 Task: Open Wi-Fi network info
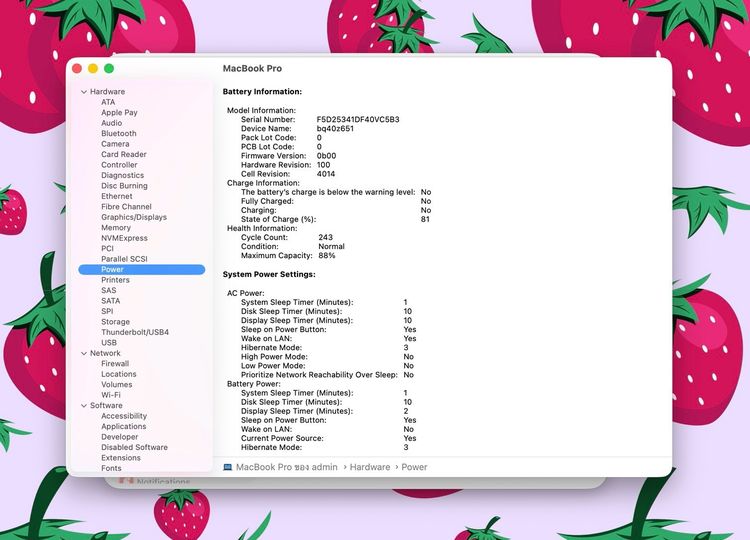click(x=111, y=396)
